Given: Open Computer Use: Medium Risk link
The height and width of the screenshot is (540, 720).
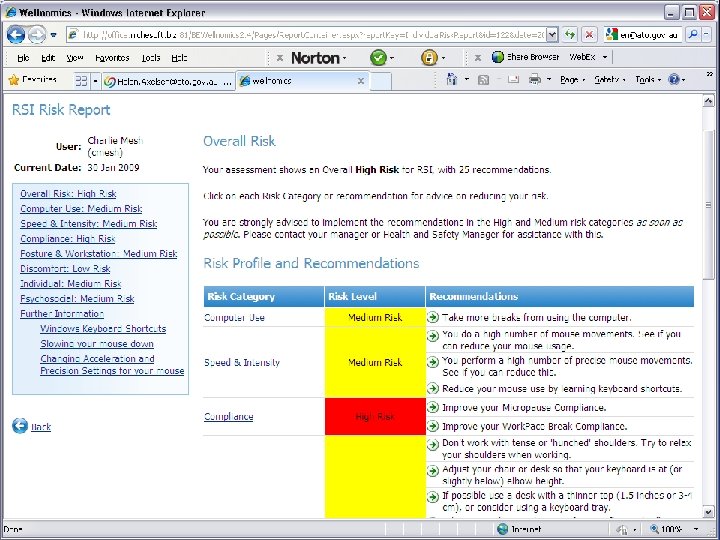Looking at the screenshot, I should point(81,209).
